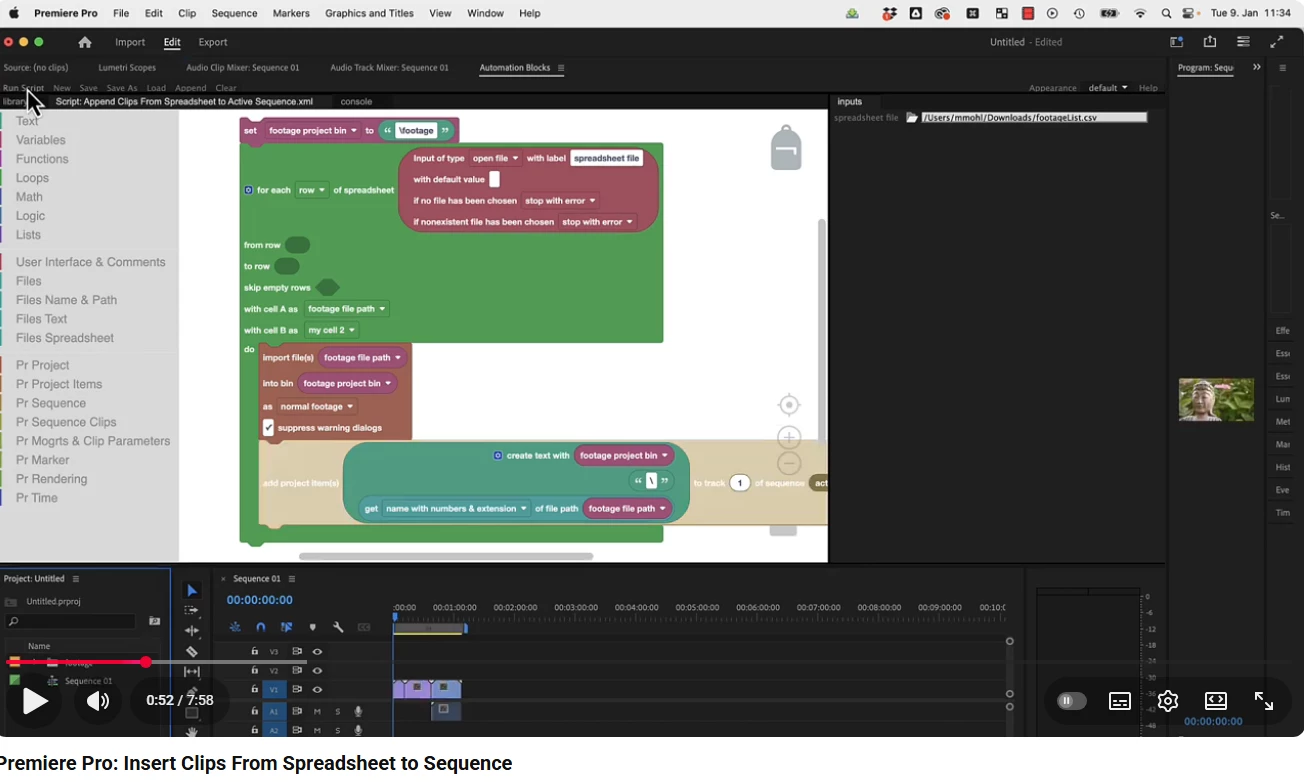This screenshot has width=1308, height=782.
Task: Open the Quick Export share icon
Action: click(x=1210, y=42)
